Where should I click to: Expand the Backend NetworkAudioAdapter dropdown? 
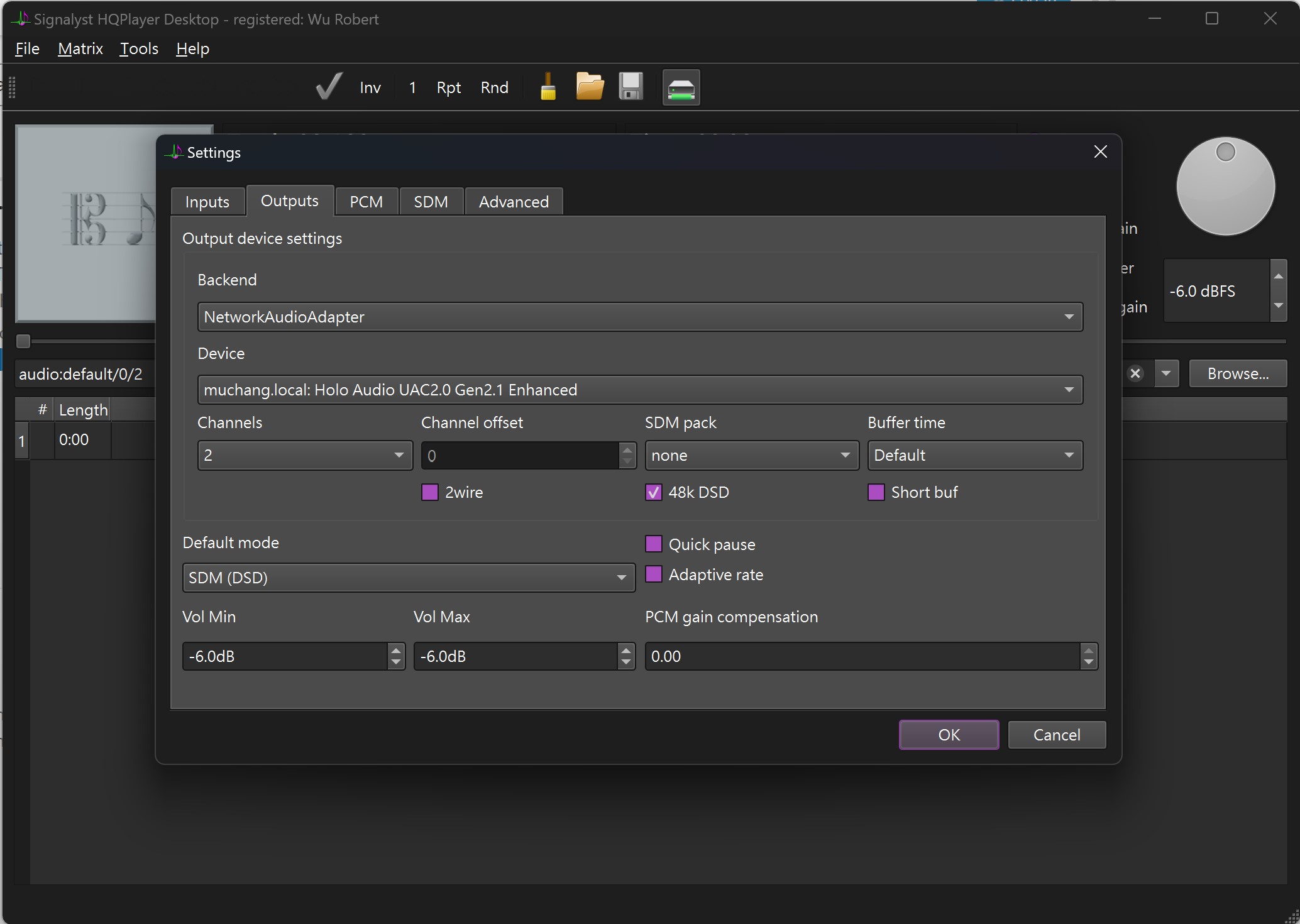[640, 317]
